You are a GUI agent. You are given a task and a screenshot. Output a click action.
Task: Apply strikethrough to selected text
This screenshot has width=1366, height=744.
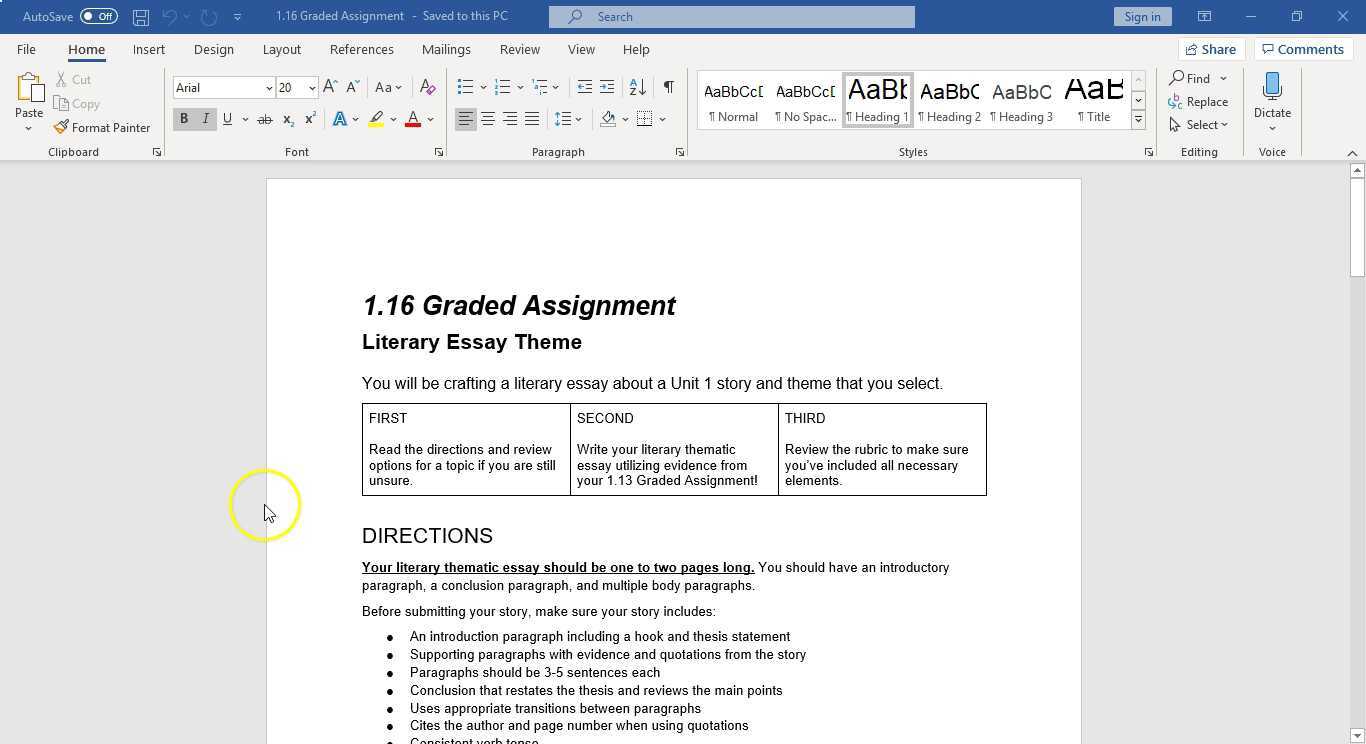[265, 118]
